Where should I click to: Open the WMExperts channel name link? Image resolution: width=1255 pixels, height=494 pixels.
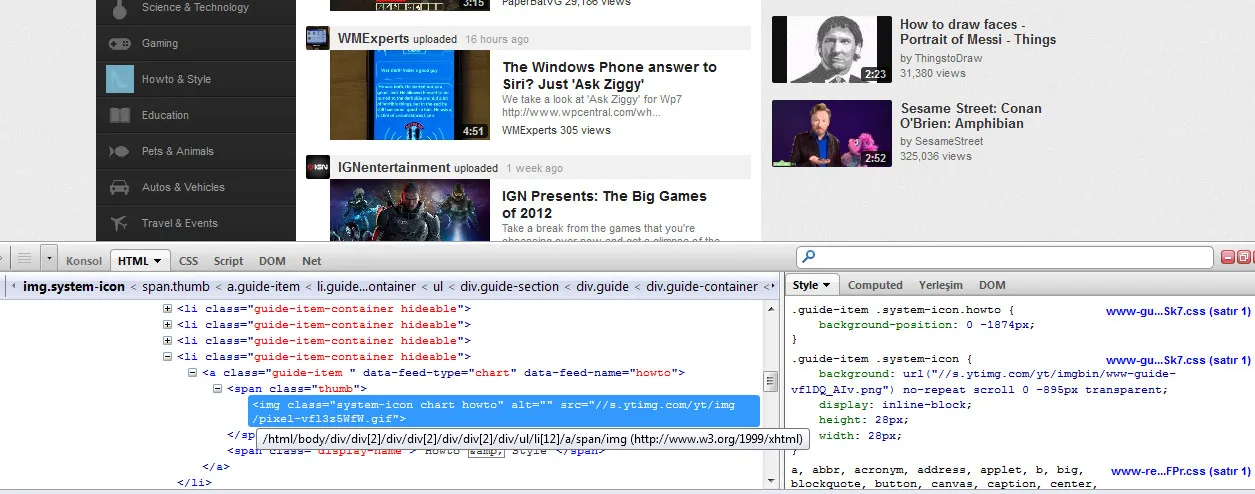[x=373, y=38]
